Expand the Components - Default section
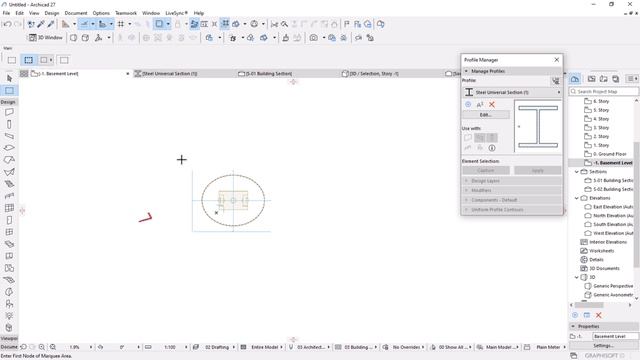The image size is (640, 360). point(512,200)
